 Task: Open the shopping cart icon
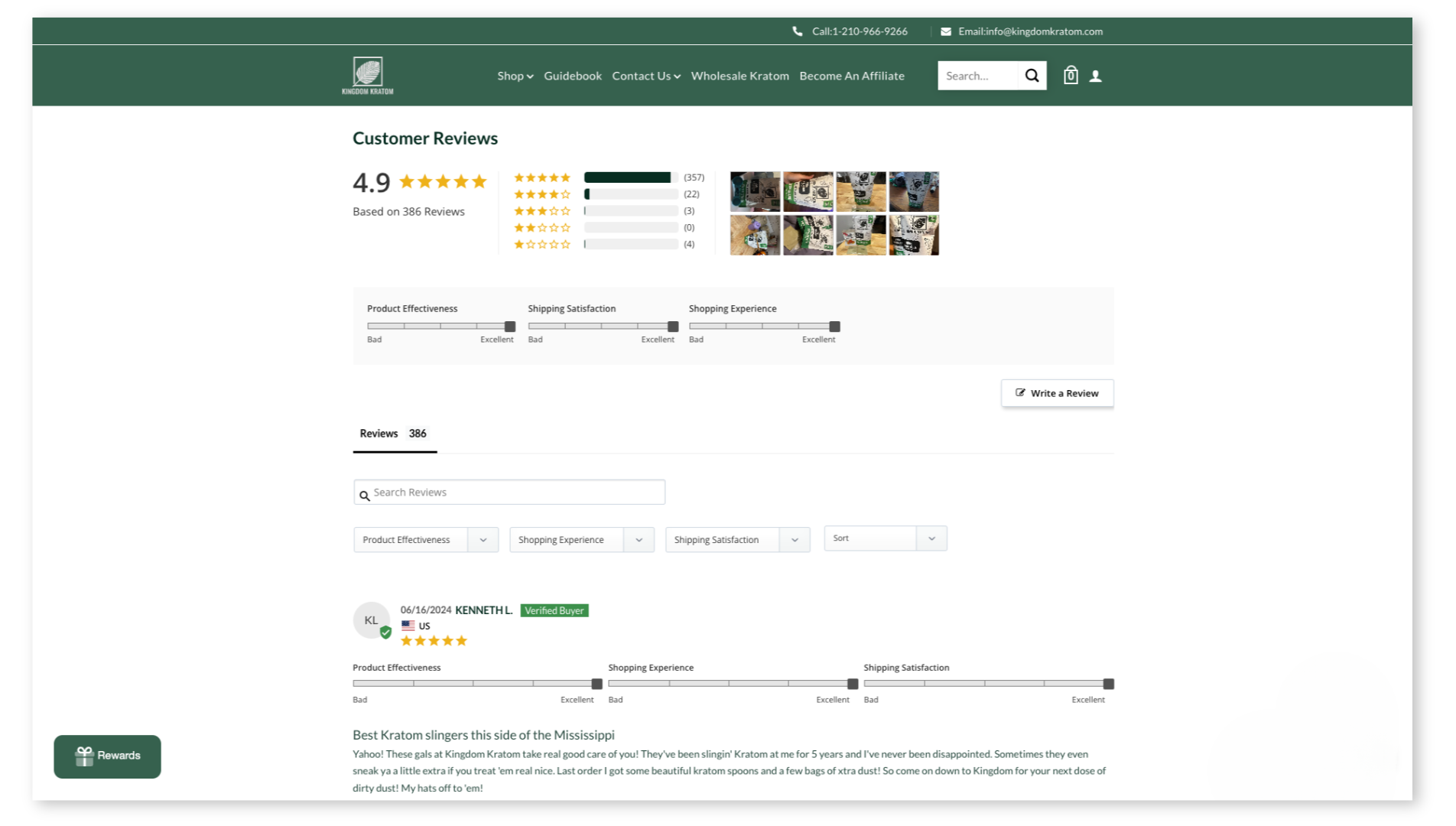point(1071,76)
